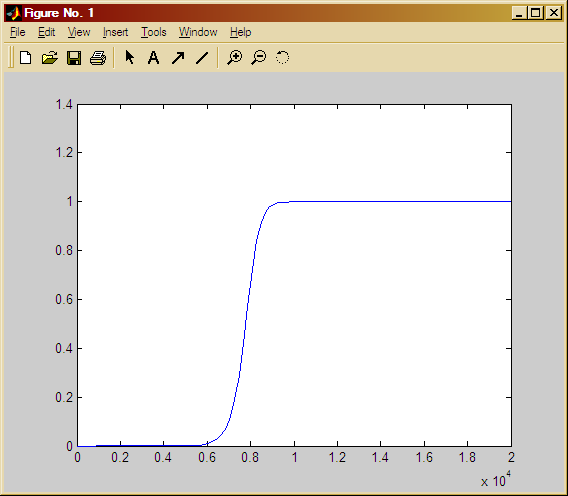The image size is (568, 496).
Task: Enable the Zoom Out magnifier
Action: click(x=259, y=58)
